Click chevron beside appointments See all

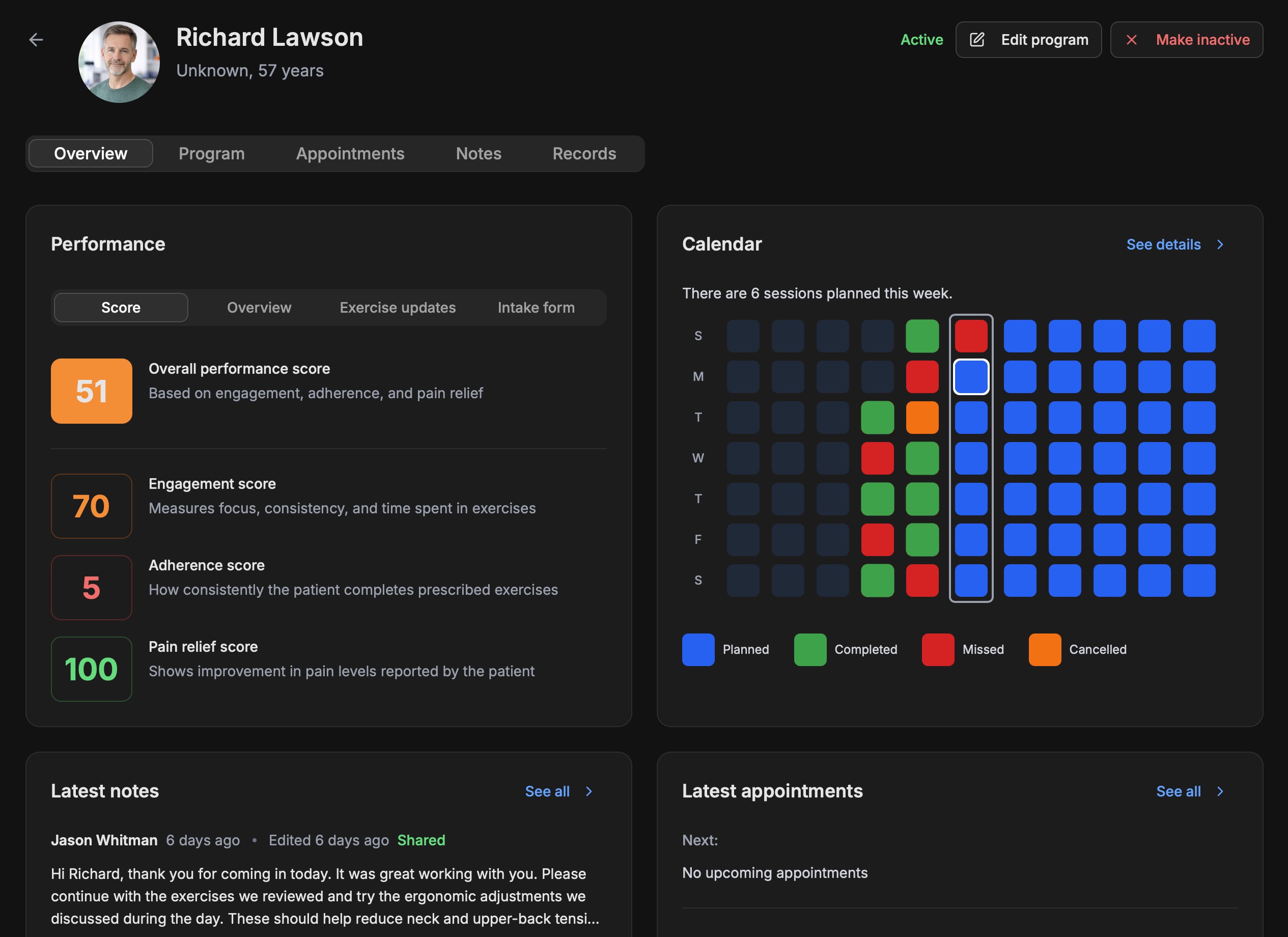click(1220, 791)
